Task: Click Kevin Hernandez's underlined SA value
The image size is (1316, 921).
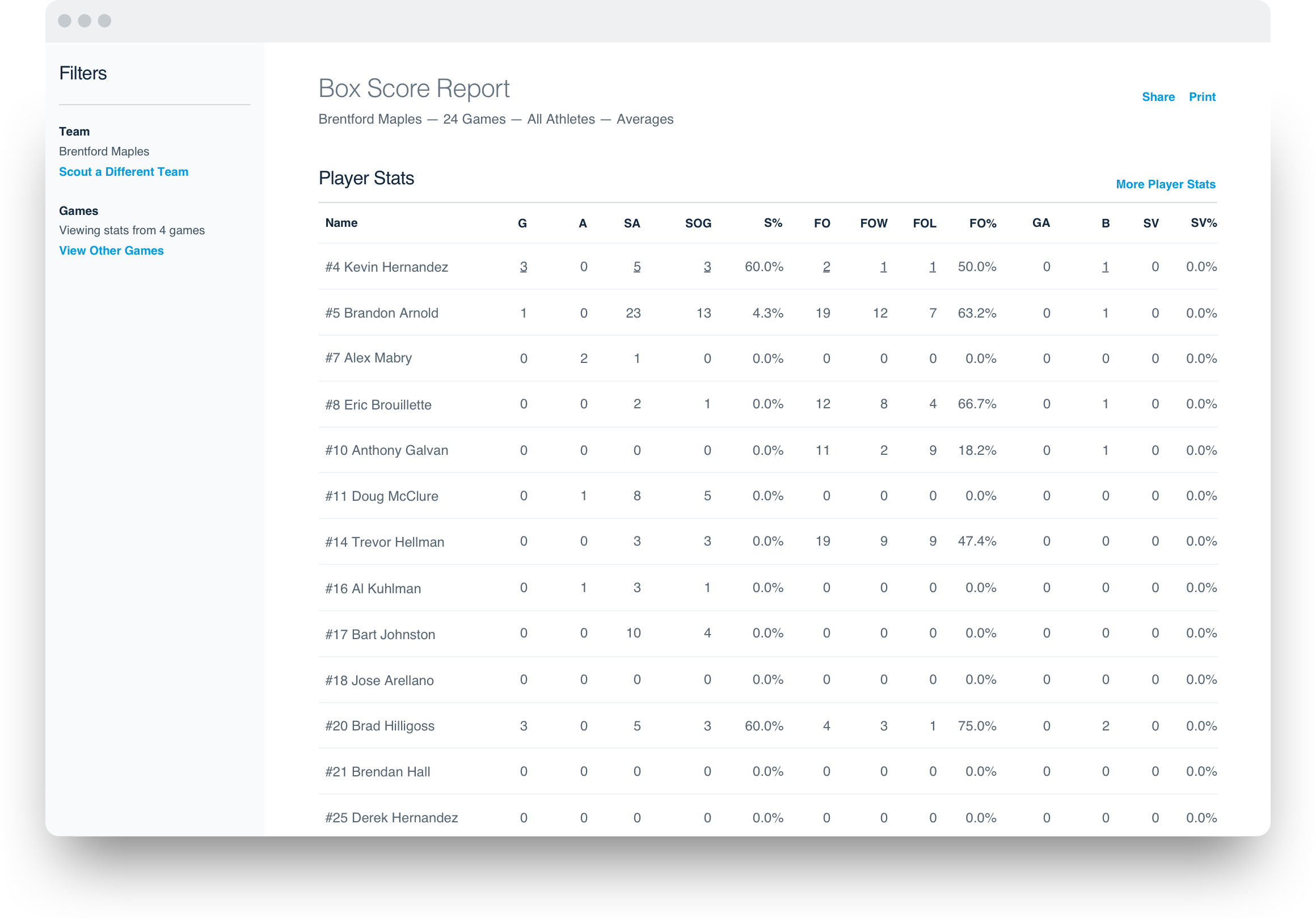Action: [x=636, y=267]
